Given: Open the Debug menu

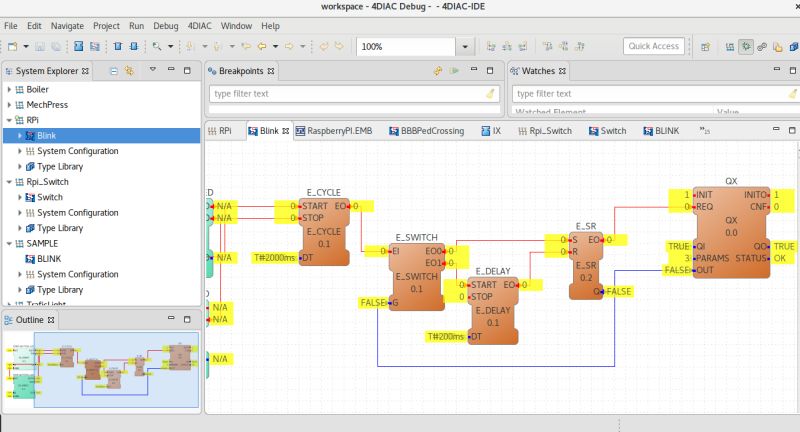Looking at the screenshot, I should (166, 26).
